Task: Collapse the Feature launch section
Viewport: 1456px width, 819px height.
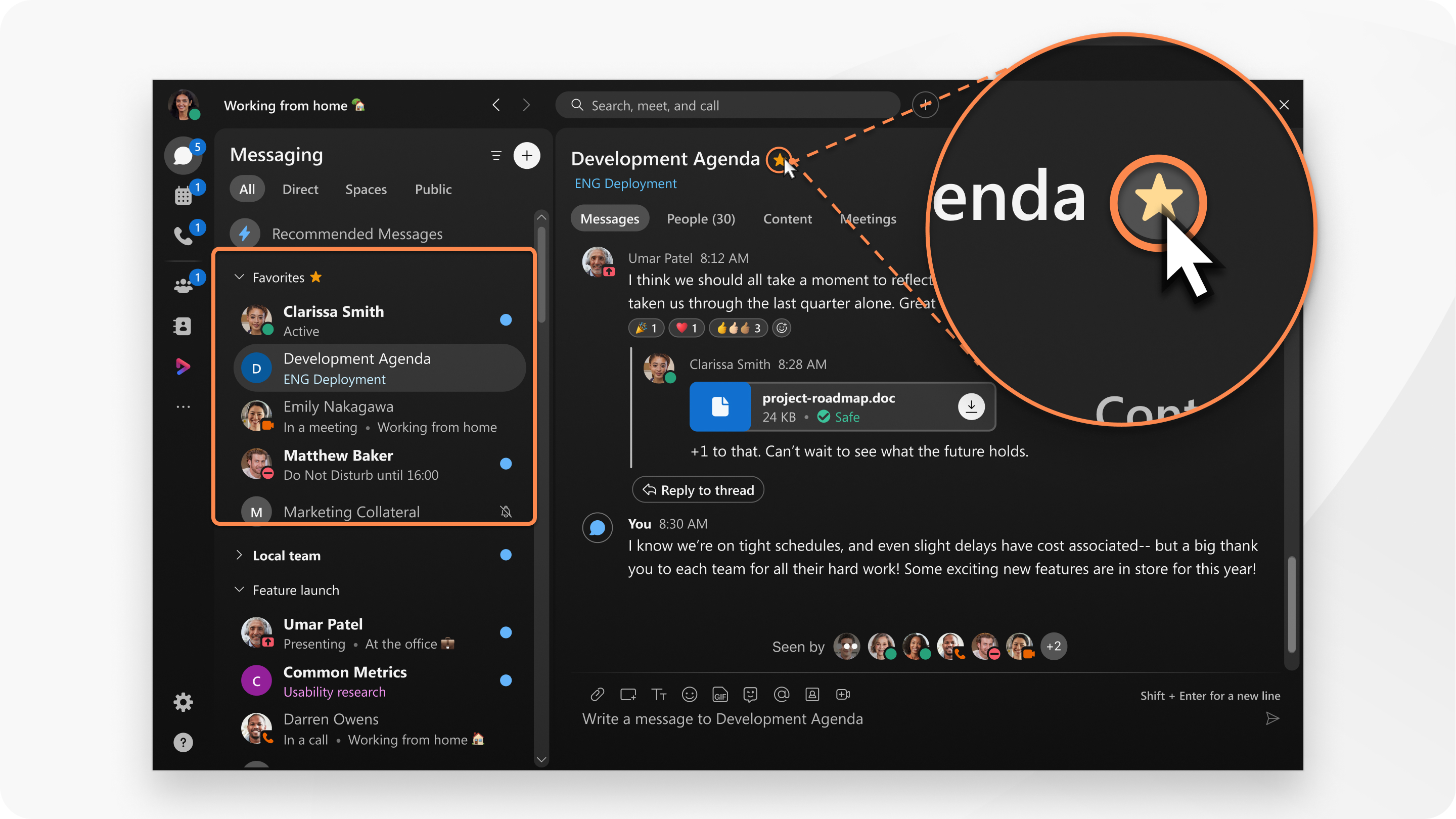Action: [238, 589]
